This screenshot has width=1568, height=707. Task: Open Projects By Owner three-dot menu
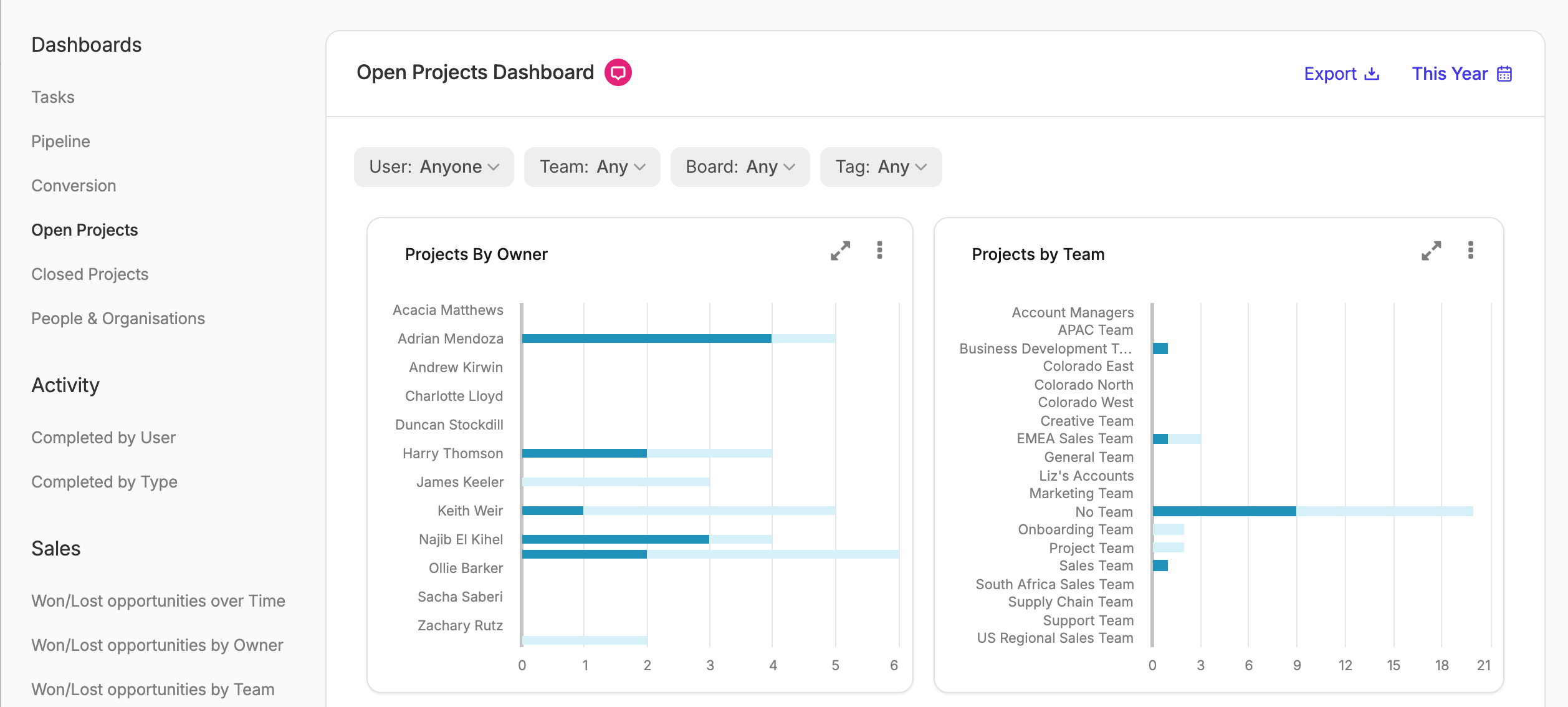click(x=879, y=250)
